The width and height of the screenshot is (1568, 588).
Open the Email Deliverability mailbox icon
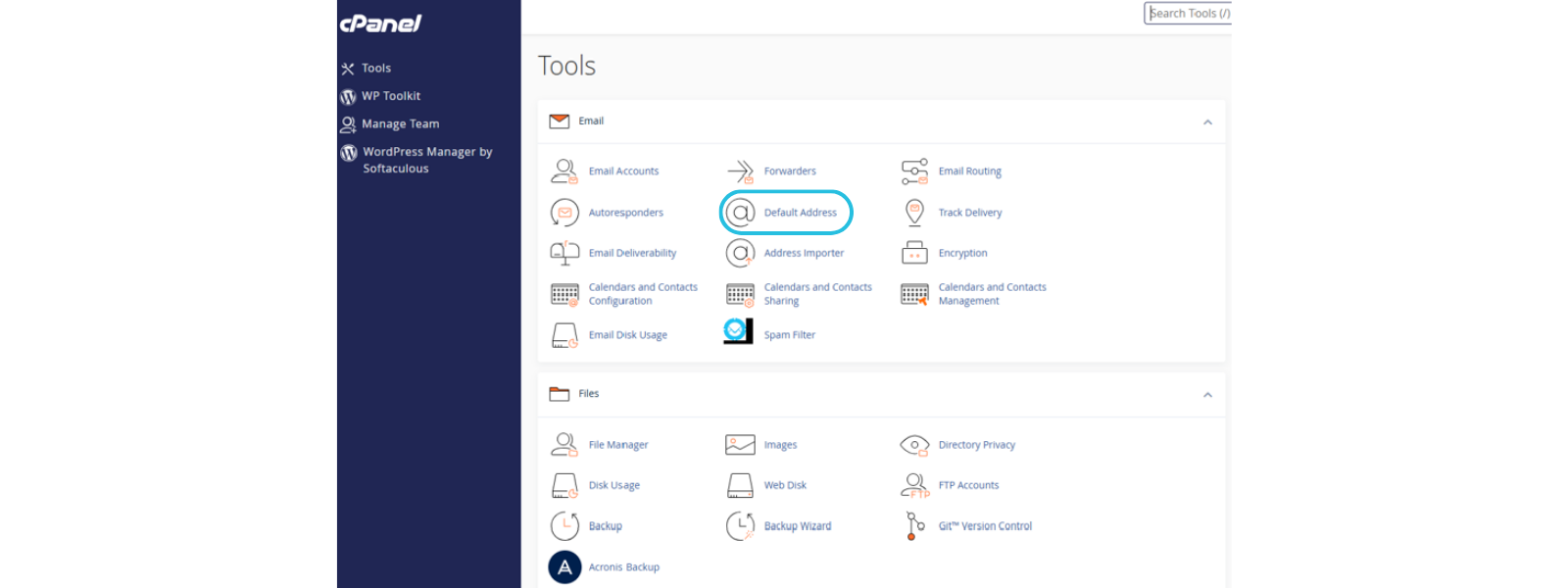(x=564, y=253)
